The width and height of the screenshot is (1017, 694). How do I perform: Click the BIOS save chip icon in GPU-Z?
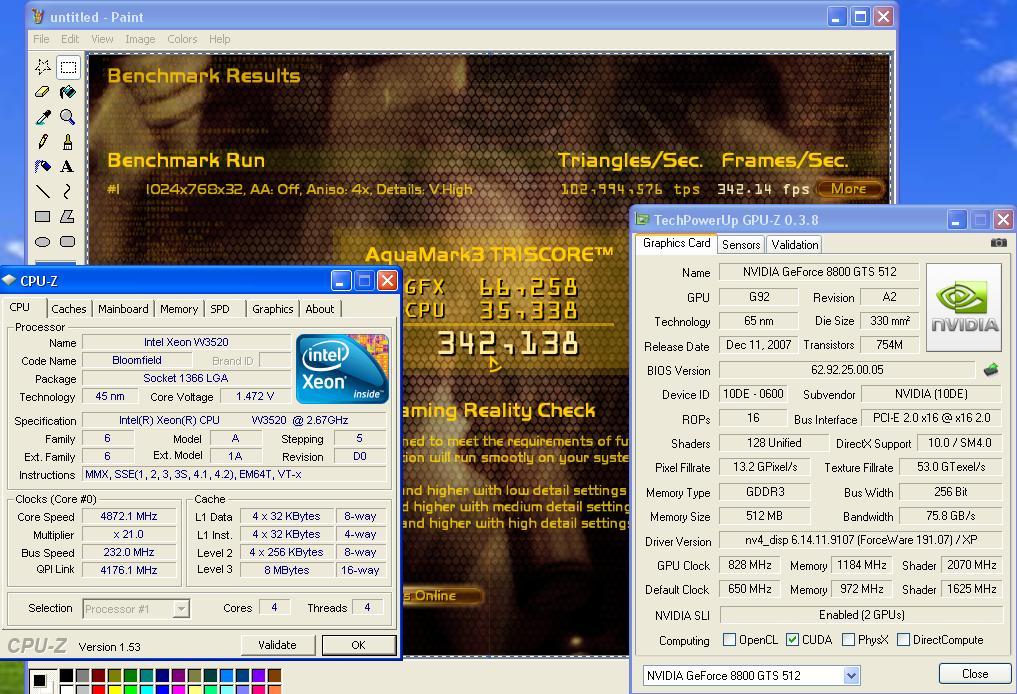(x=990, y=370)
